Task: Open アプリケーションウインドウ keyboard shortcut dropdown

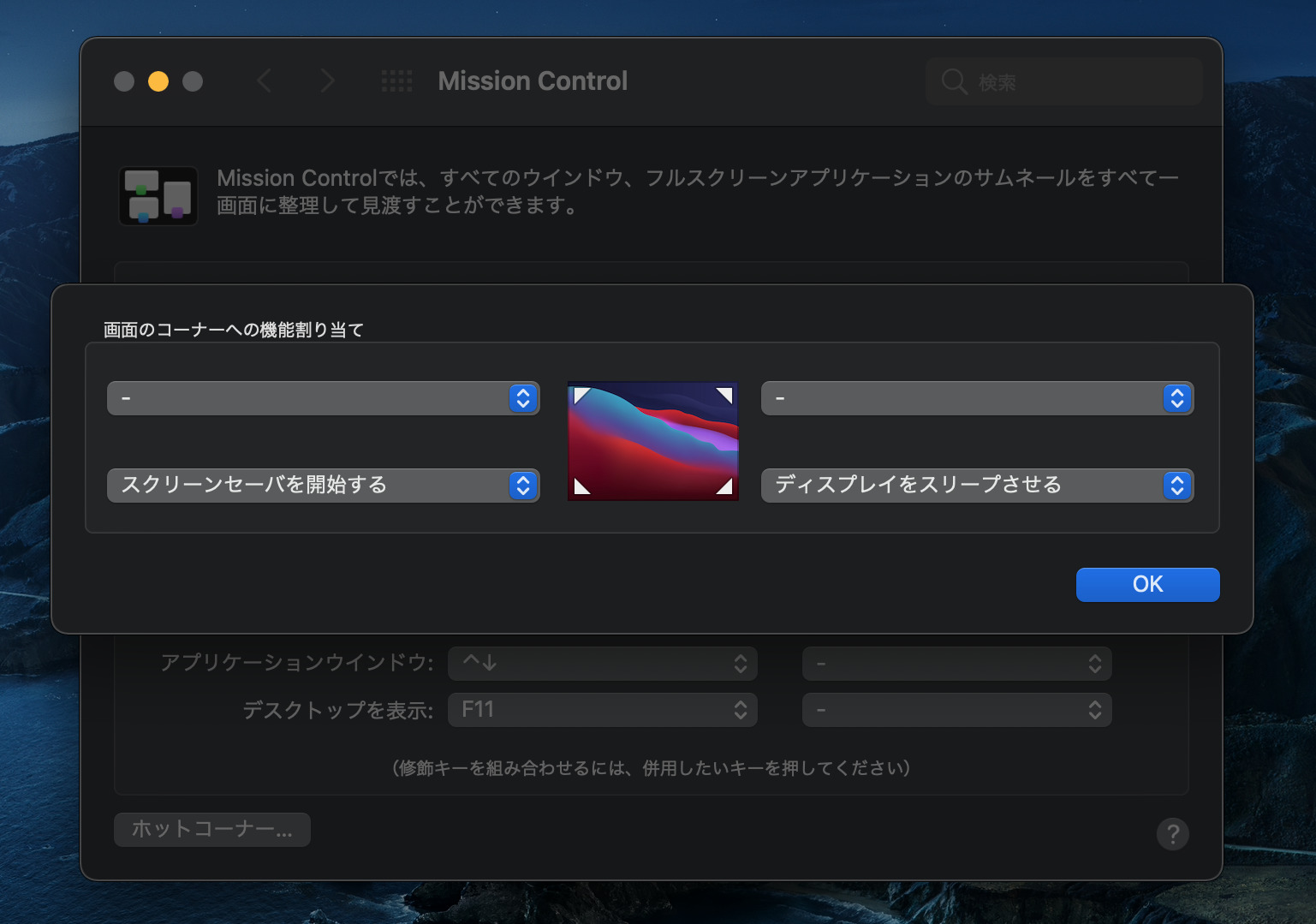Action: tap(602, 664)
